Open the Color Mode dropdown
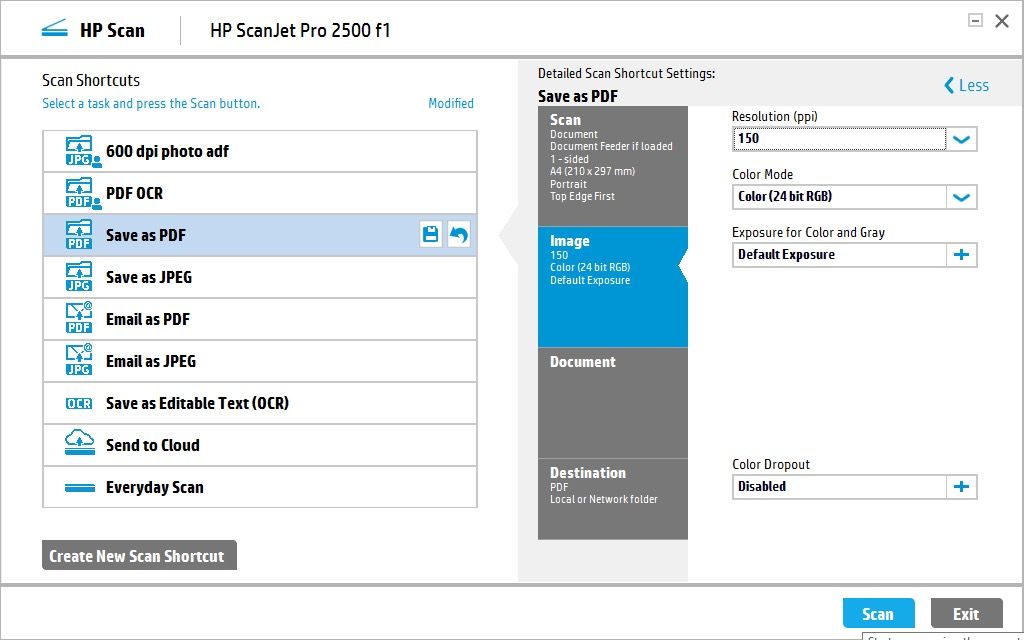1024x640 pixels. 960,197
